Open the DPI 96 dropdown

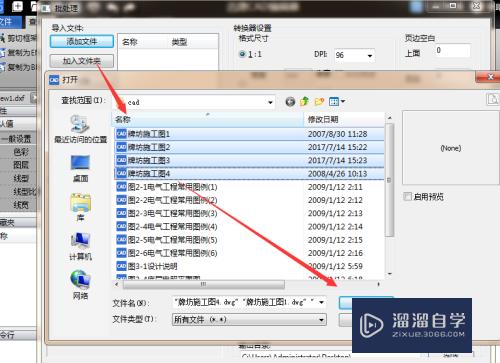click(x=370, y=55)
